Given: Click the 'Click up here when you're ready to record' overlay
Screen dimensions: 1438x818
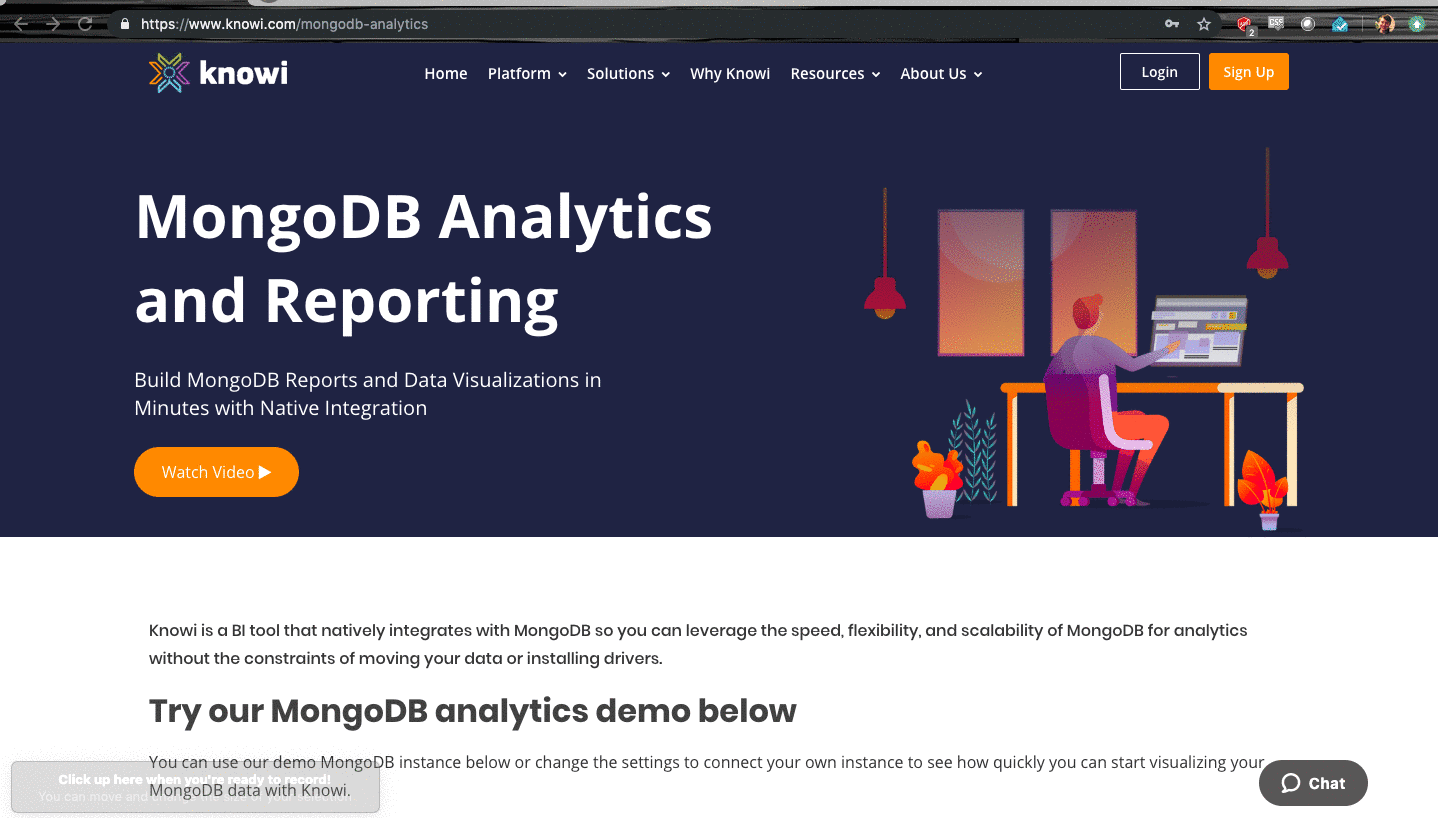Looking at the screenshot, I should coord(195,787).
